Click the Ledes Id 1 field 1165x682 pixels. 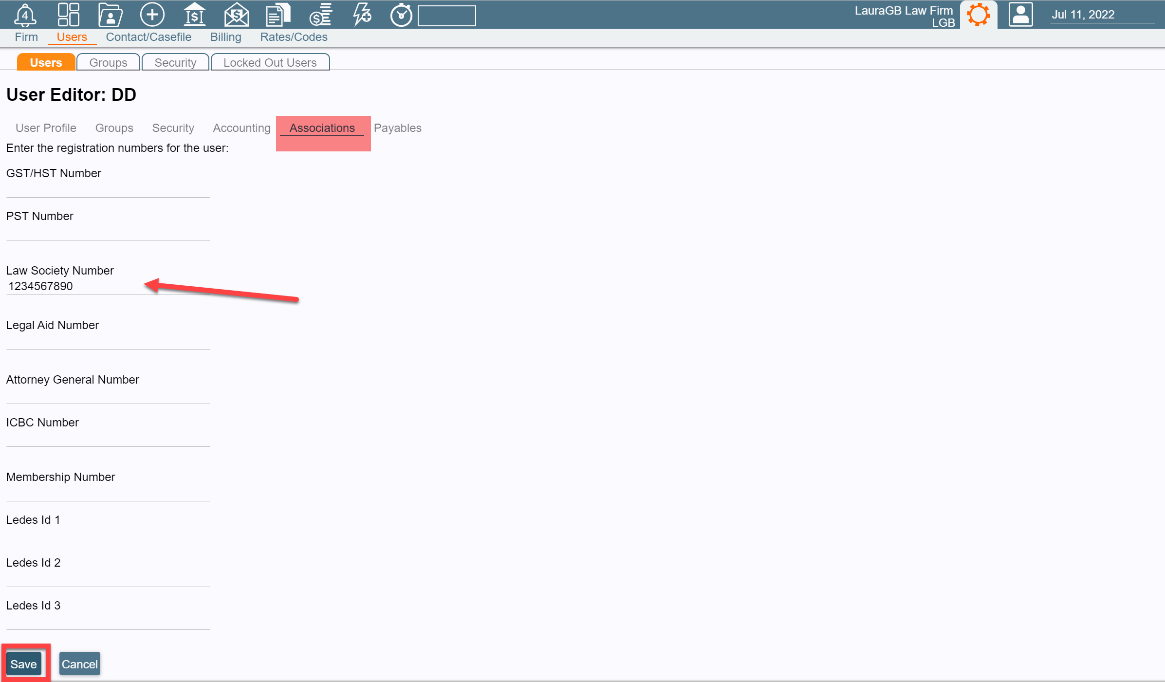pyautogui.click(x=108, y=536)
